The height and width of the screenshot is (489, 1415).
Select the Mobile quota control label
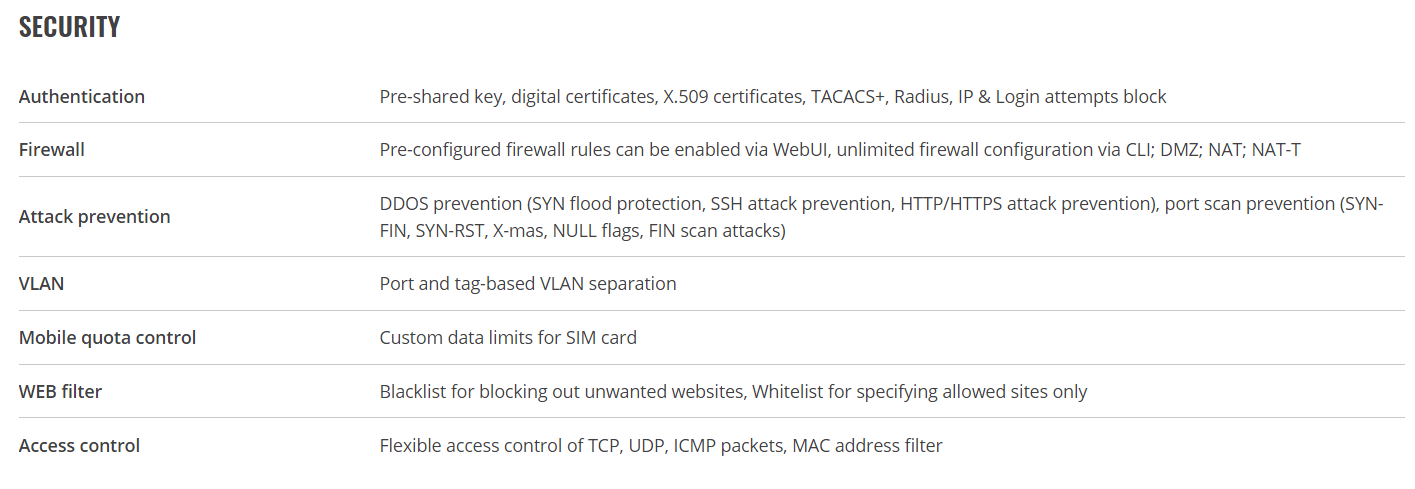pyautogui.click(x=108, y=337)
